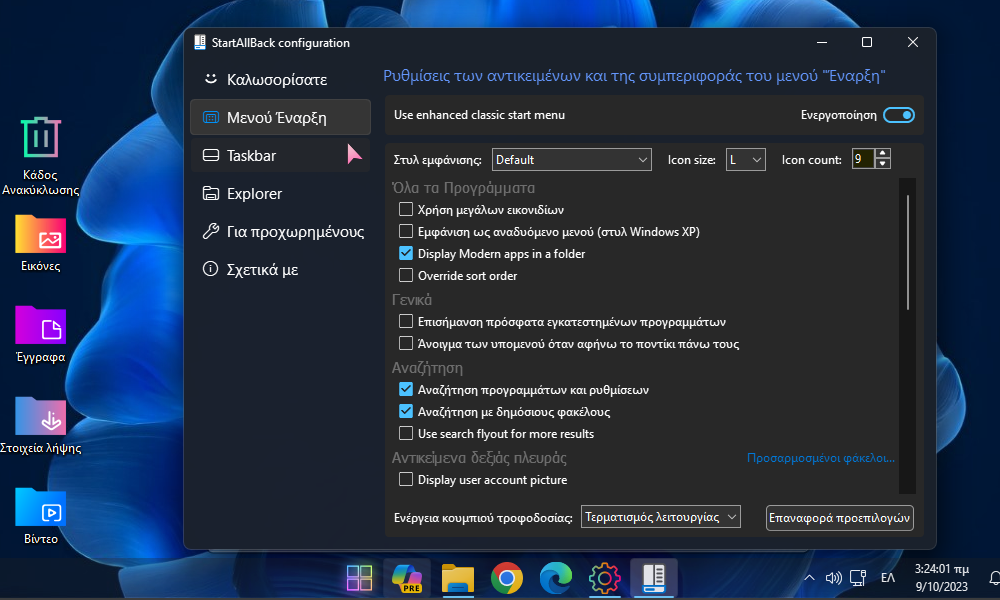
Task: Click the folder icon beside Explorer
Action: pos(210,193)
